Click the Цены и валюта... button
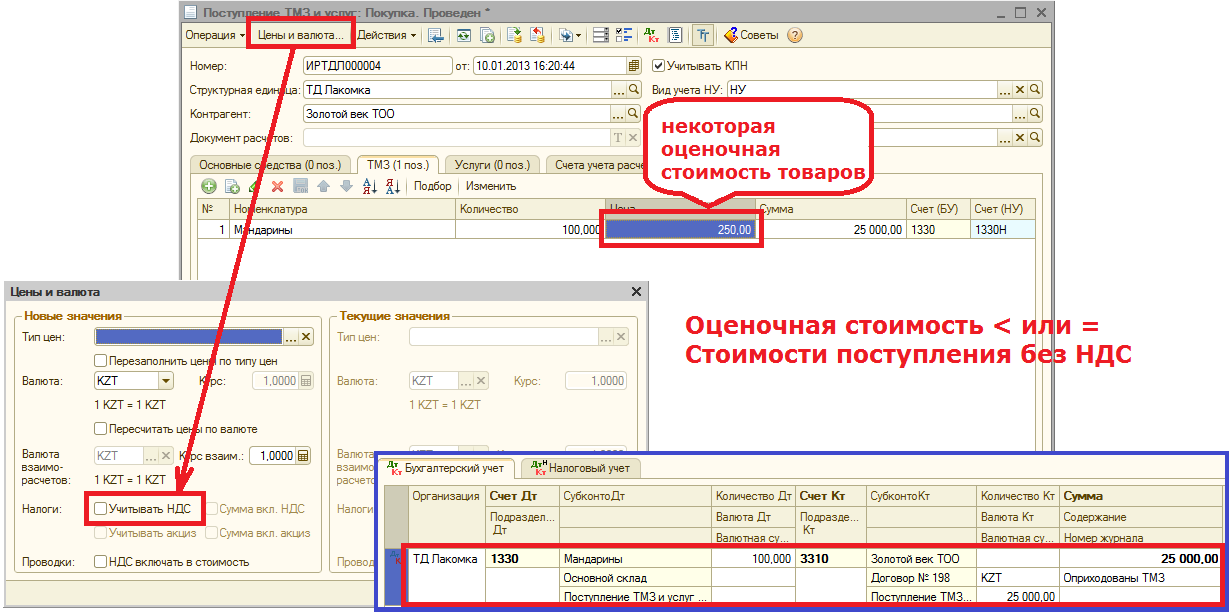Screen dimensions: 1230x613 coord(300,35)
